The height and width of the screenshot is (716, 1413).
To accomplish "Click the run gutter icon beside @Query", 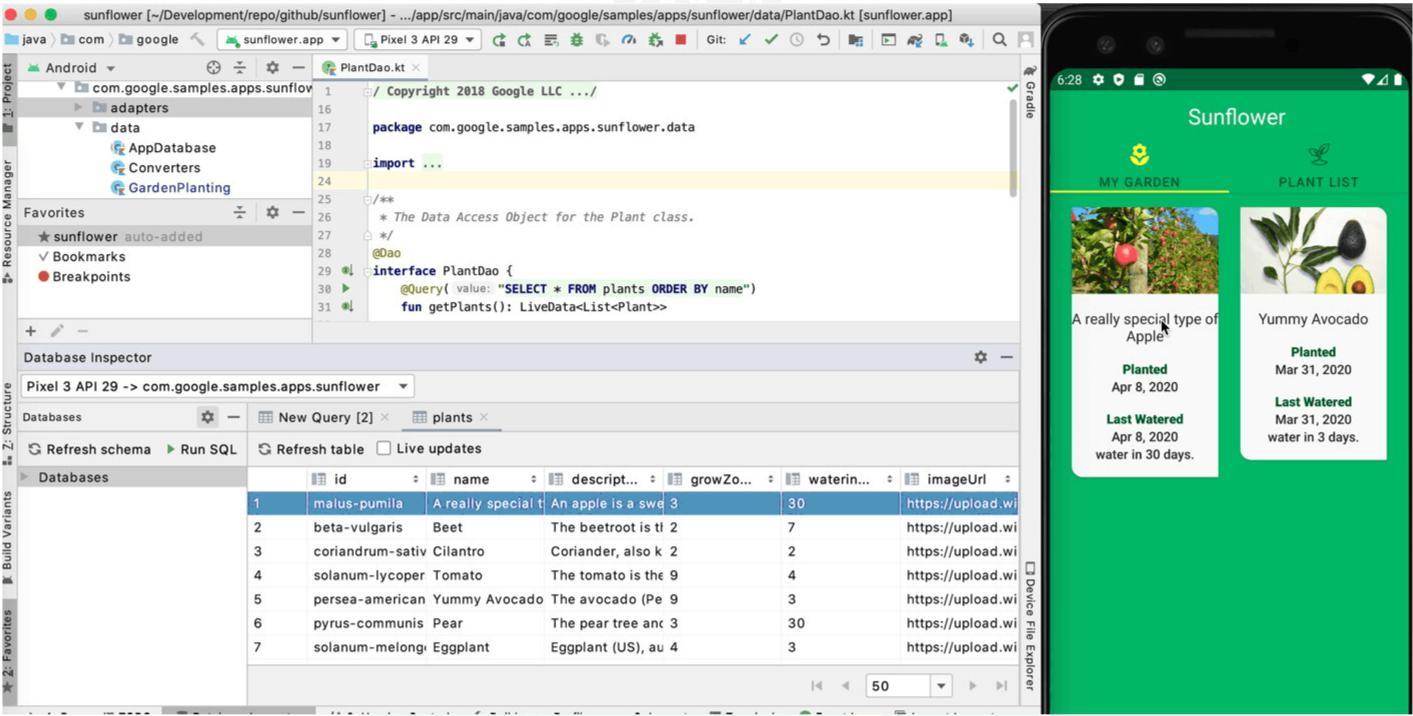I will coord(347,289).
